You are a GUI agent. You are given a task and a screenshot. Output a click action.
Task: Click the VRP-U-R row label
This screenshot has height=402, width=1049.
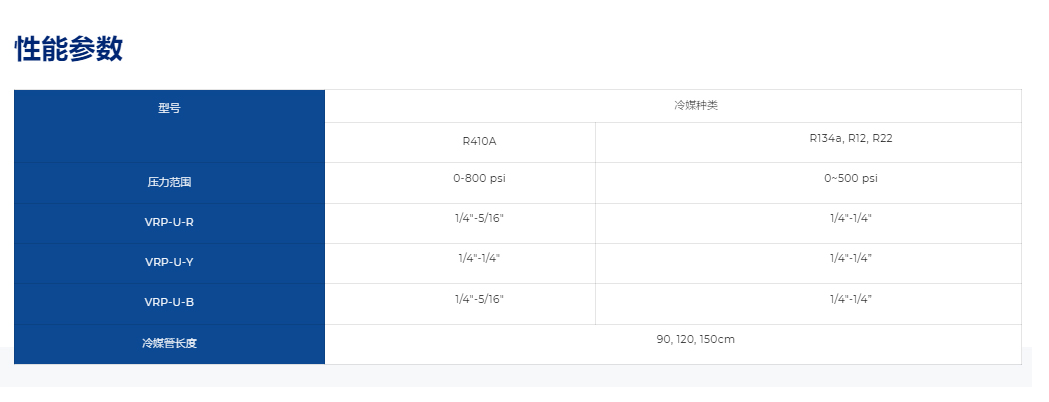169,222
